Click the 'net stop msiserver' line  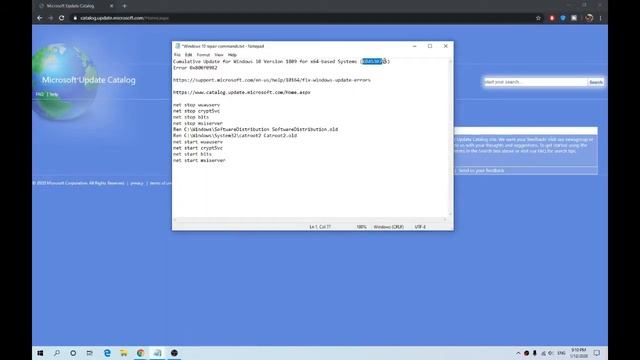coord(198,123)
